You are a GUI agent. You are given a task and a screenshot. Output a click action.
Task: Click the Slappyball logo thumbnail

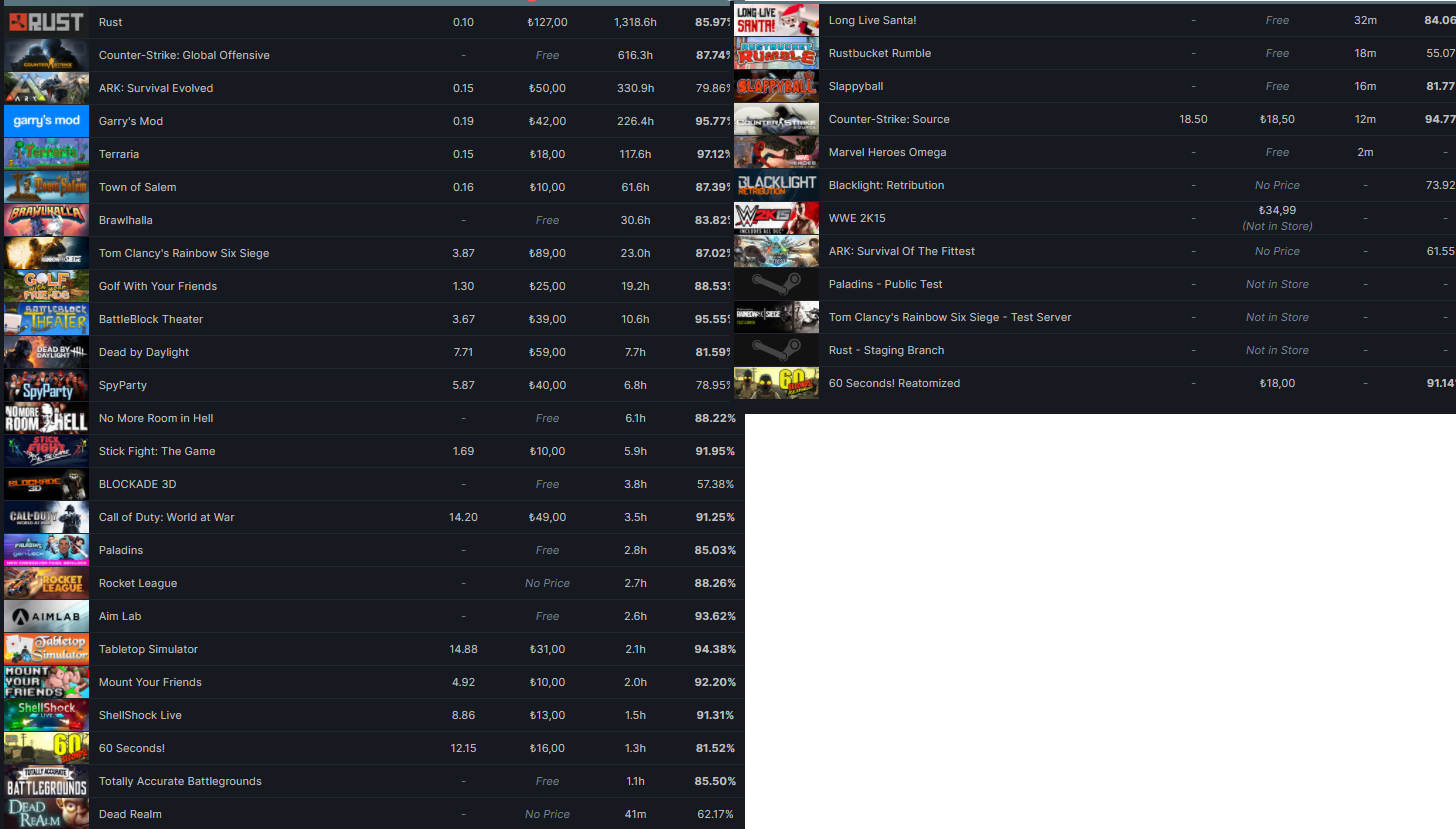point(776,86)
